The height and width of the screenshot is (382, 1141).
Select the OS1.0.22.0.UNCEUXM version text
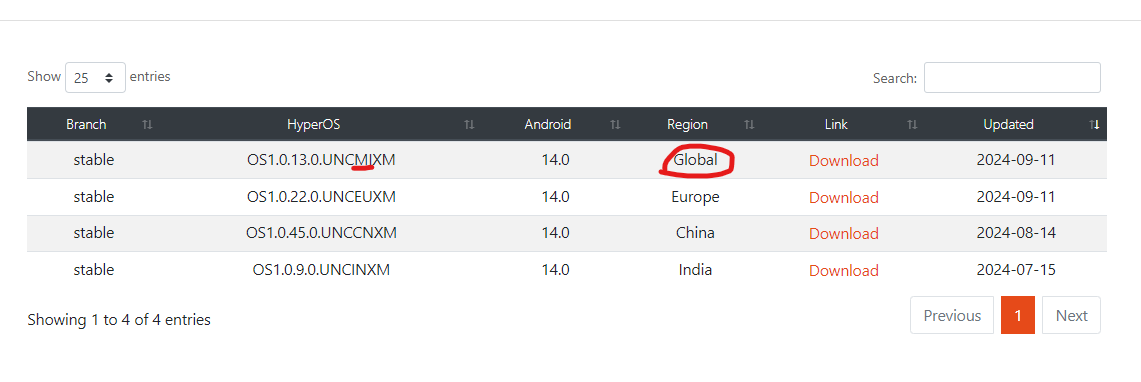click(321, 196)
